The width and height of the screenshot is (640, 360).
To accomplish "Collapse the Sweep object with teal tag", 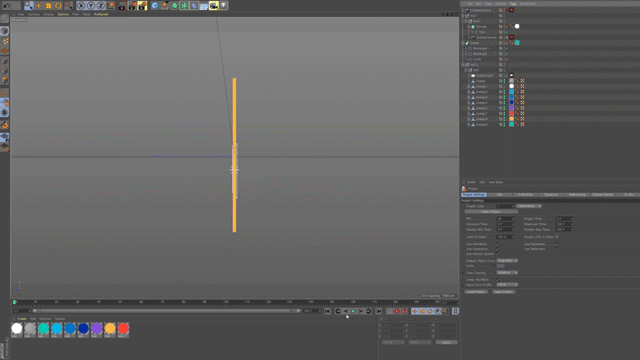I will pos(463,43).
